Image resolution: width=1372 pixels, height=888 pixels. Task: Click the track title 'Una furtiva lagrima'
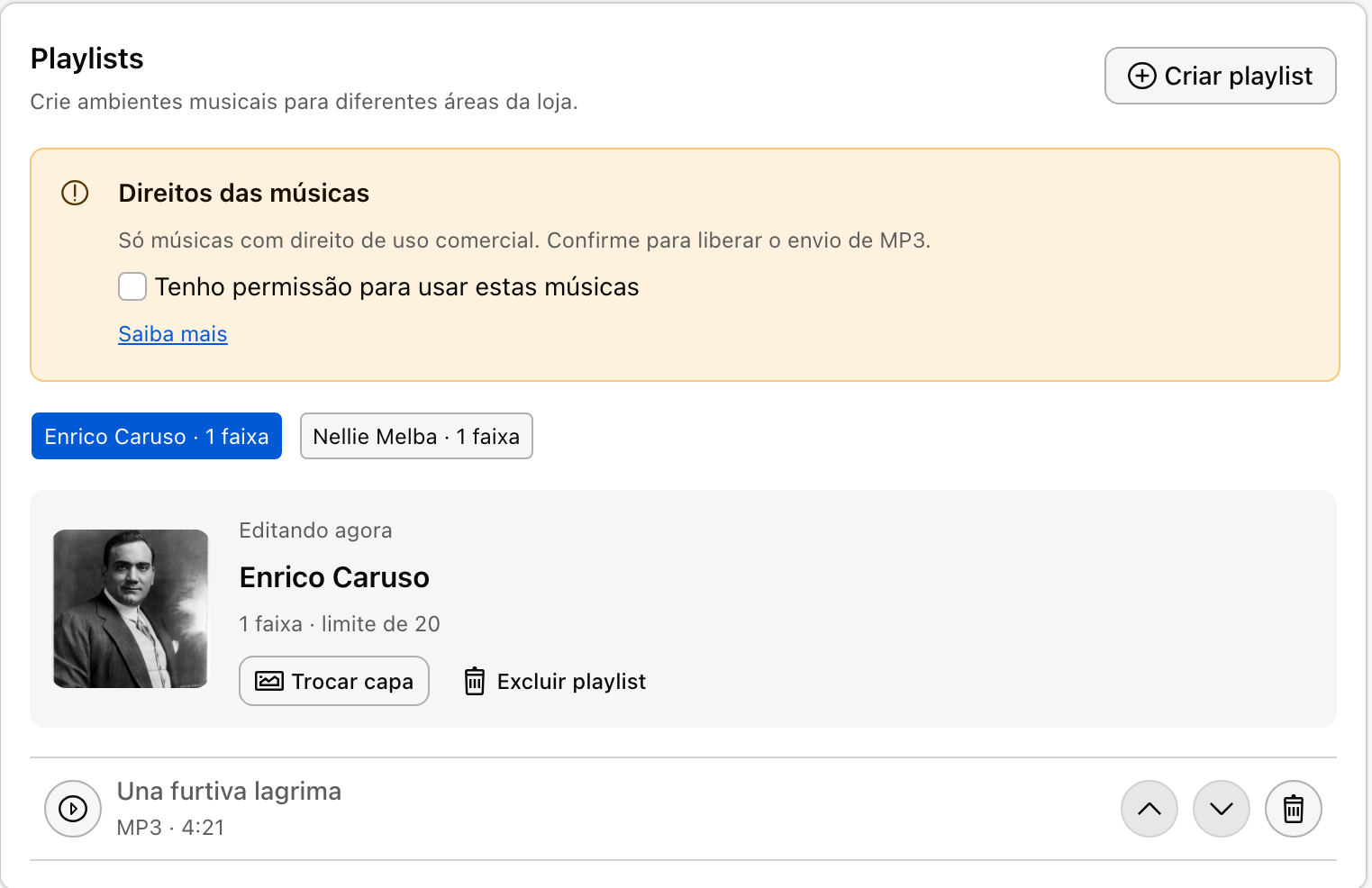pyautogui.click(x=230, y=791)
